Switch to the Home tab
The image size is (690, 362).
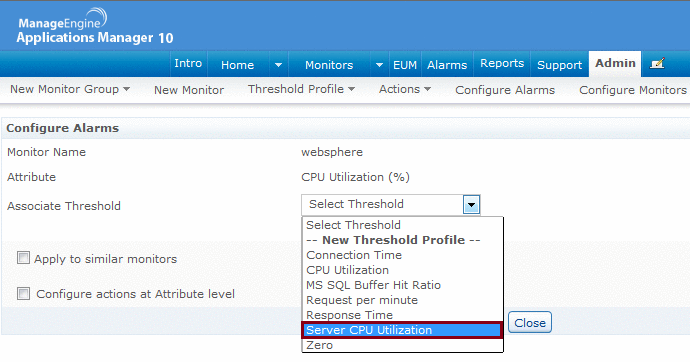pos(238,65)
